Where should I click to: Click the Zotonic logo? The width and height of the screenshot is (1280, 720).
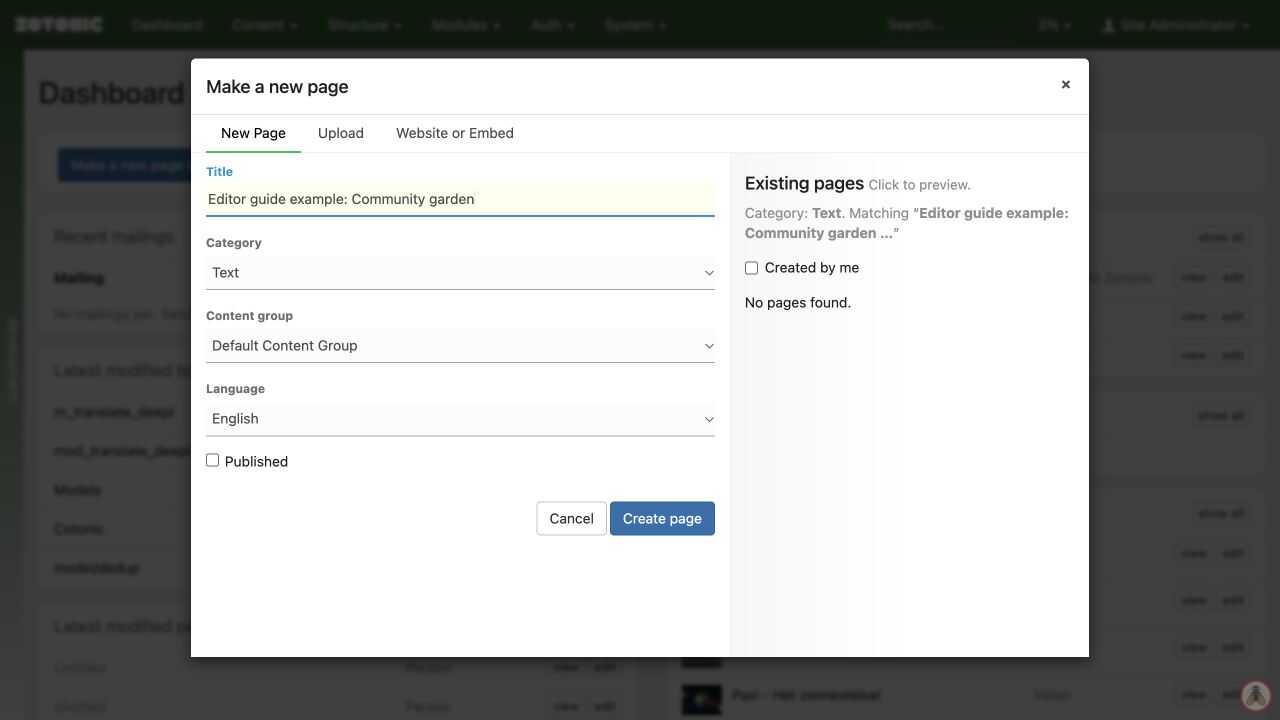pos(58,25)
